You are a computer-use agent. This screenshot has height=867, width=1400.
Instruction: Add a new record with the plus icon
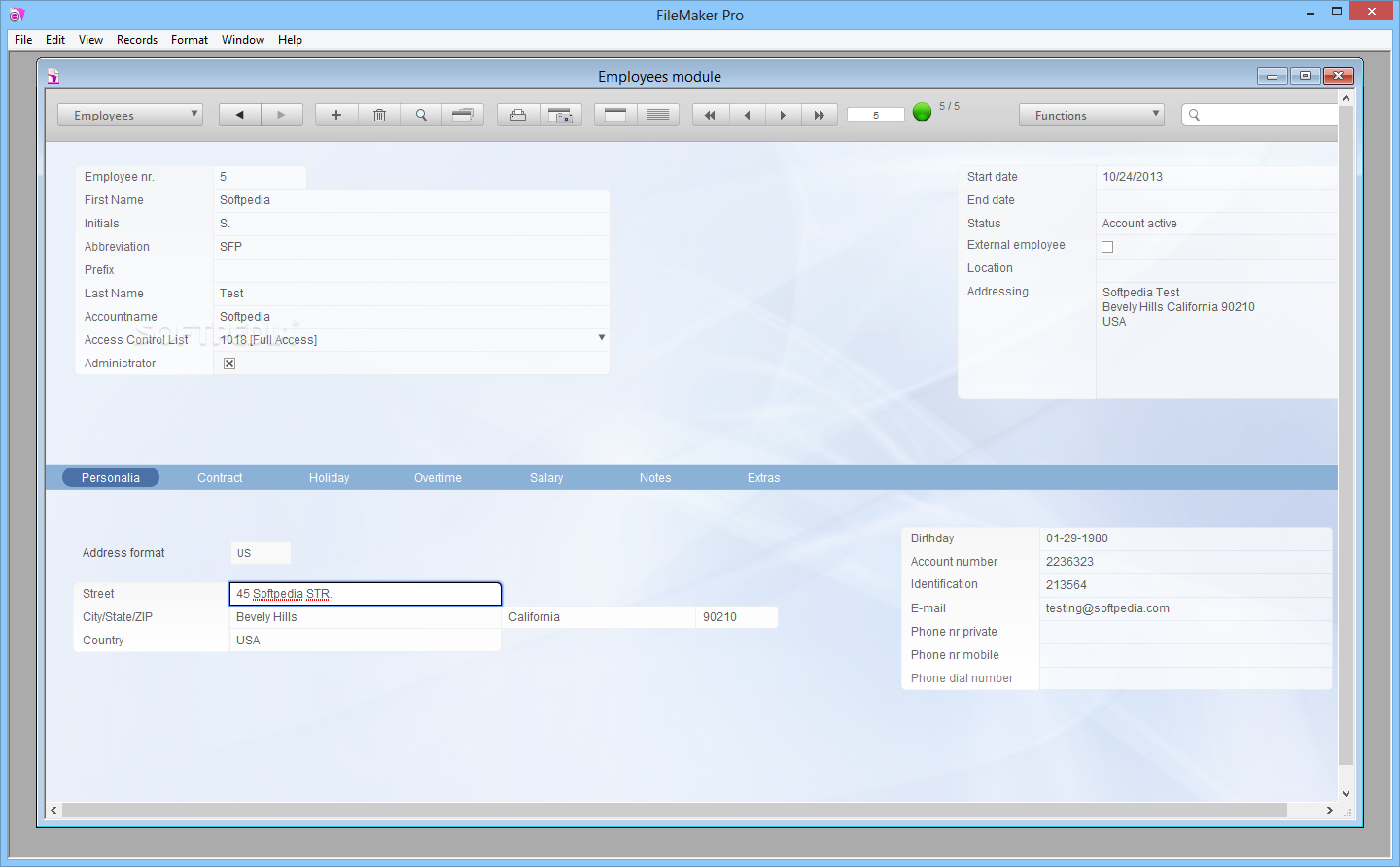tap(336, 115)
